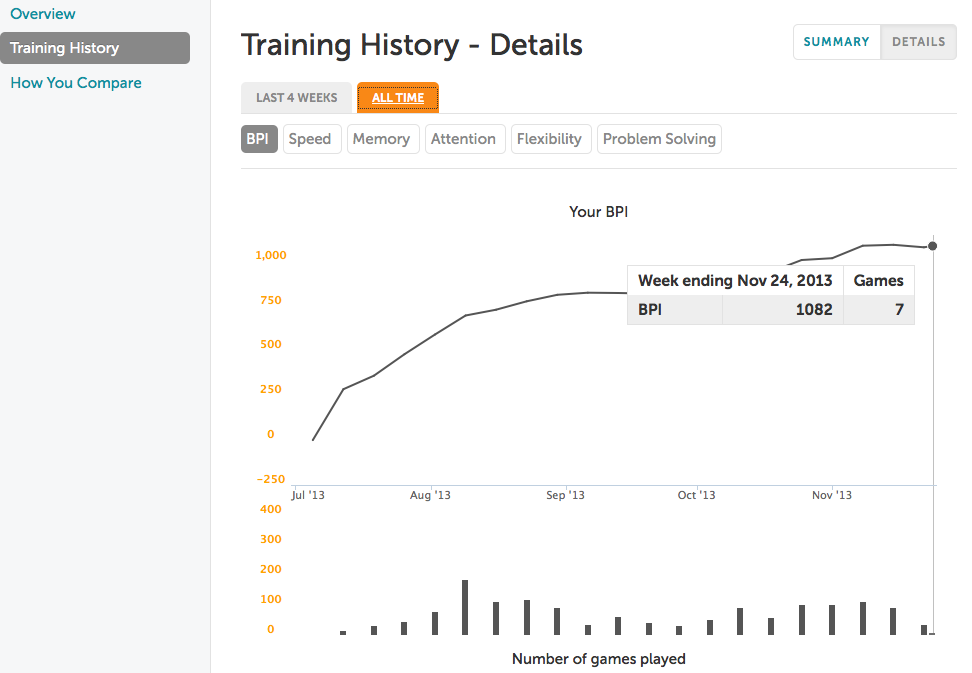Image resolution: width=972 pixels, height=673 pixels.
Task: Switch to the Summary view
Action: click(x=836, y=42)
